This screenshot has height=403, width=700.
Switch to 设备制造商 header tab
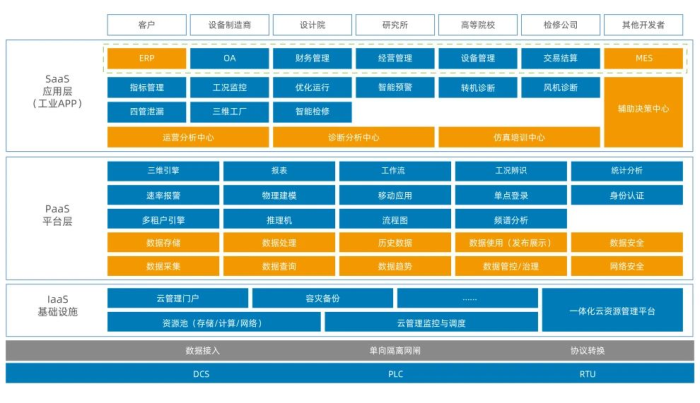point(229,25)
